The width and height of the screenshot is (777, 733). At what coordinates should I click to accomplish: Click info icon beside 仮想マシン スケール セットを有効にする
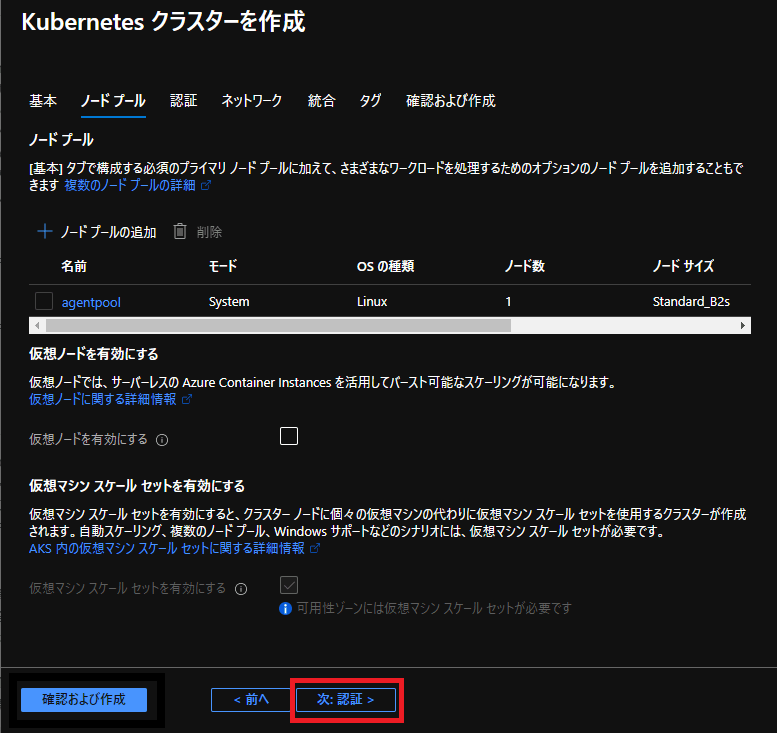click(x=241, y=589)
